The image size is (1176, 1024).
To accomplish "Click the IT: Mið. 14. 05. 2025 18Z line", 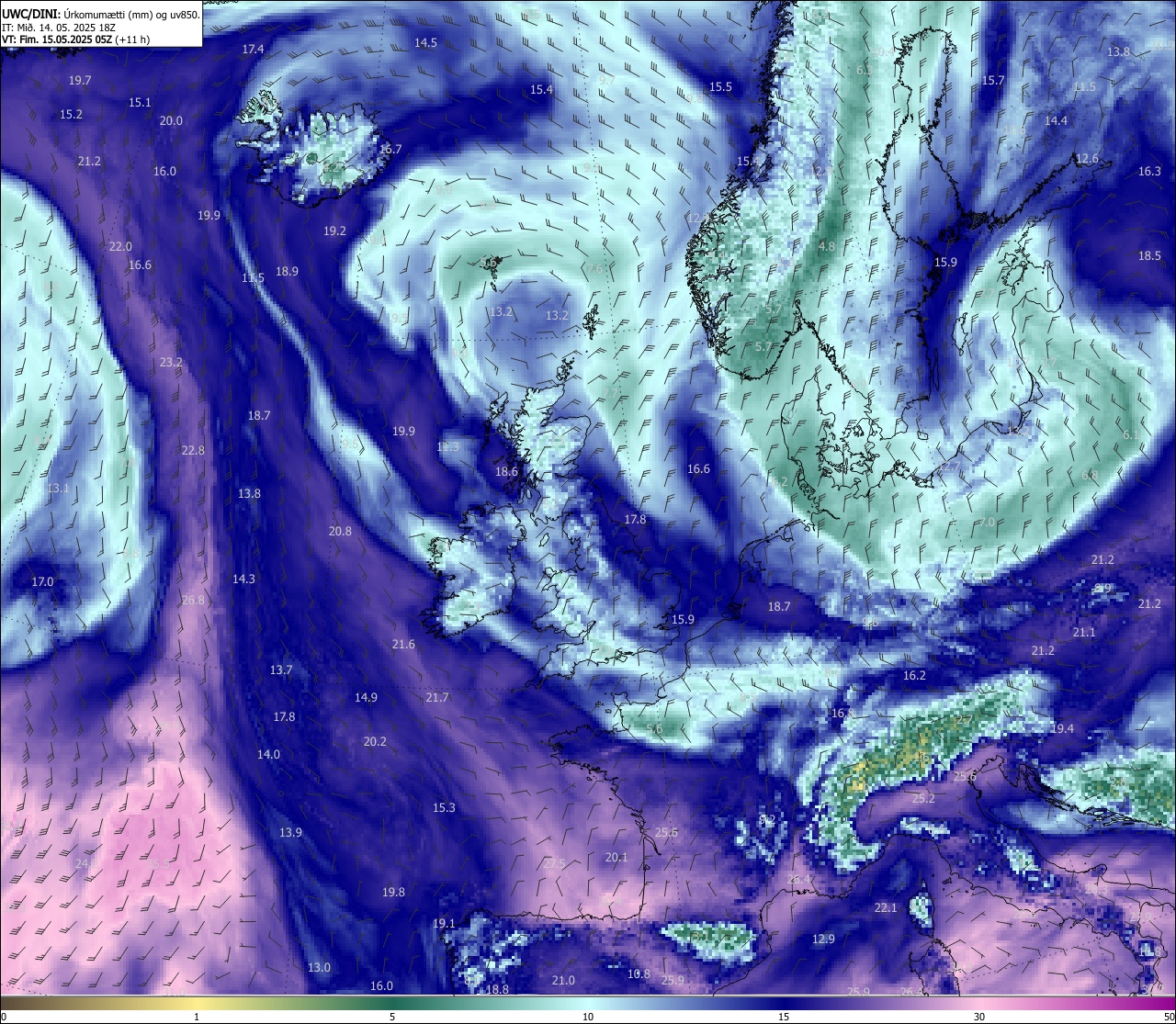I will (x=59, y=28).
